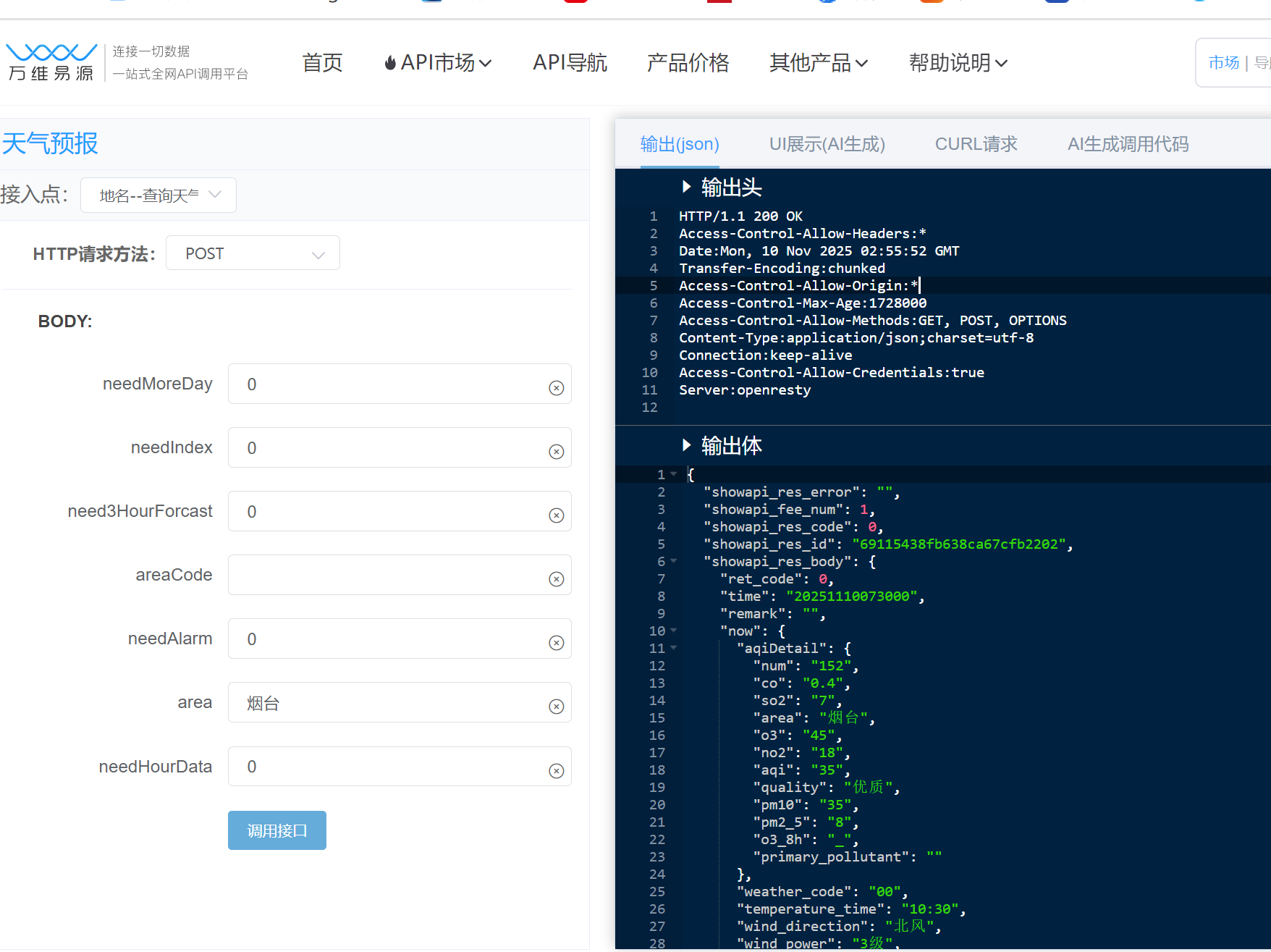Click the "co" value 0.4

(x=822, y=683)
